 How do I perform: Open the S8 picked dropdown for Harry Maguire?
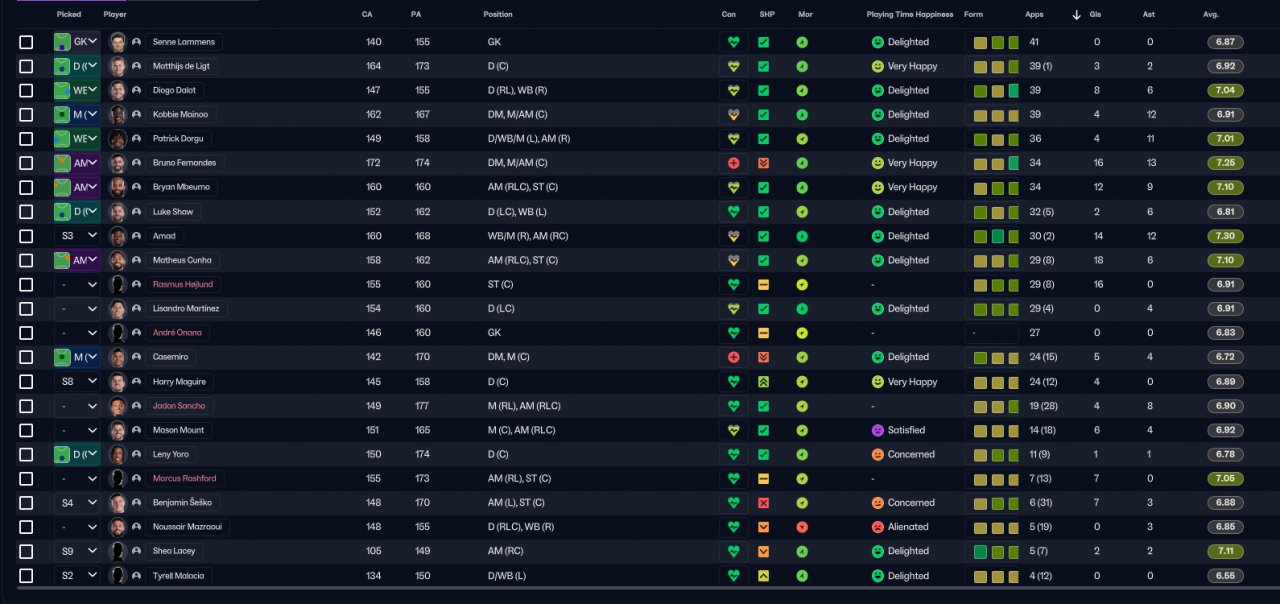(77, 382)
